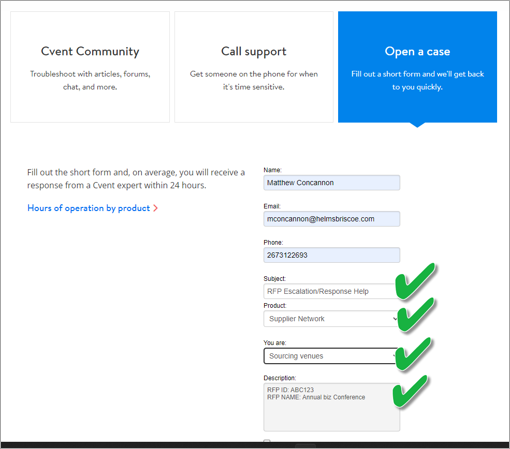Viewport: 510px width, 449px height.
Task: Click the 'Subject:' field label
Action: (275, 279)
